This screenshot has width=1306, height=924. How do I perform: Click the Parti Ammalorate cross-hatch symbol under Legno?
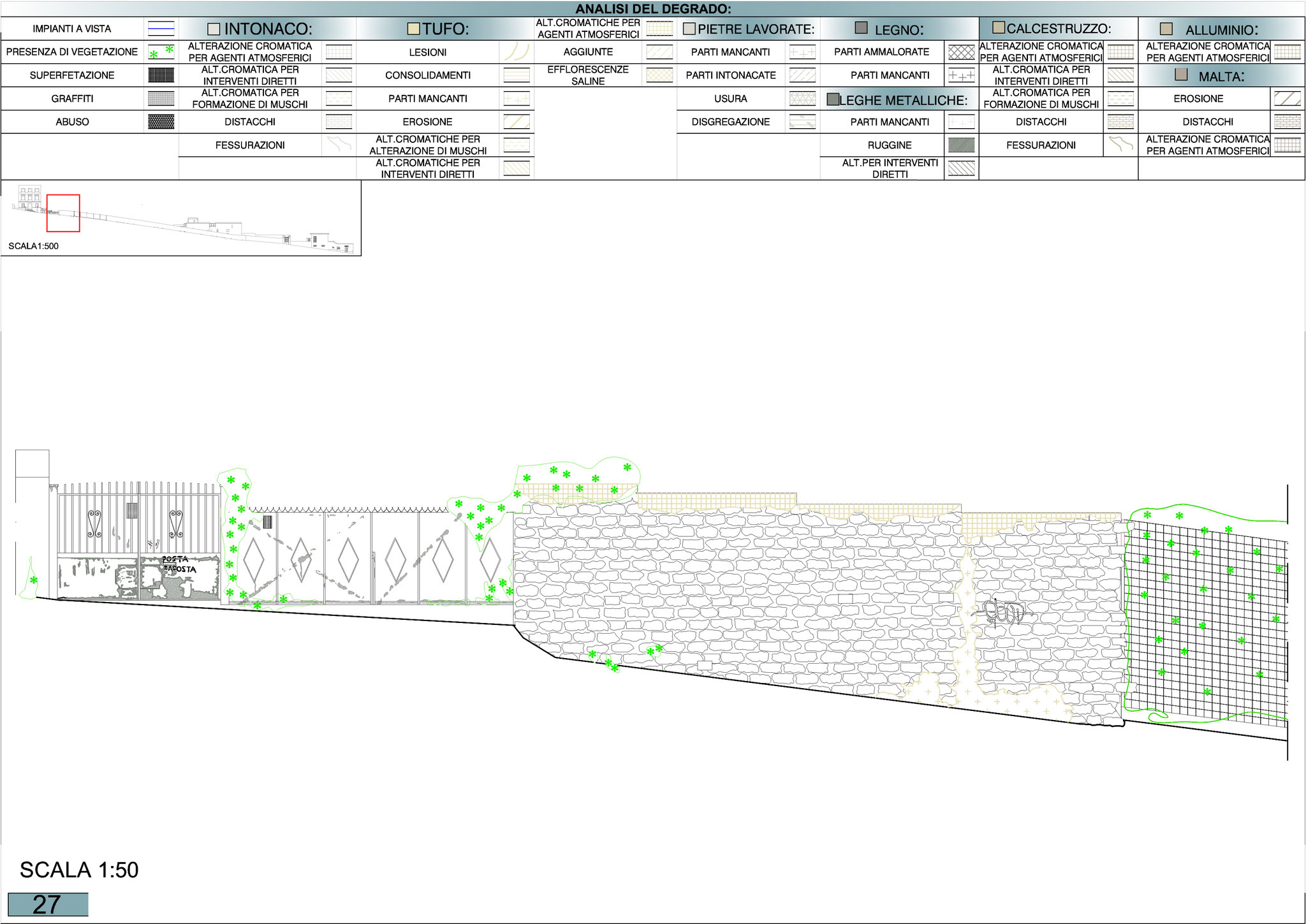961,52
